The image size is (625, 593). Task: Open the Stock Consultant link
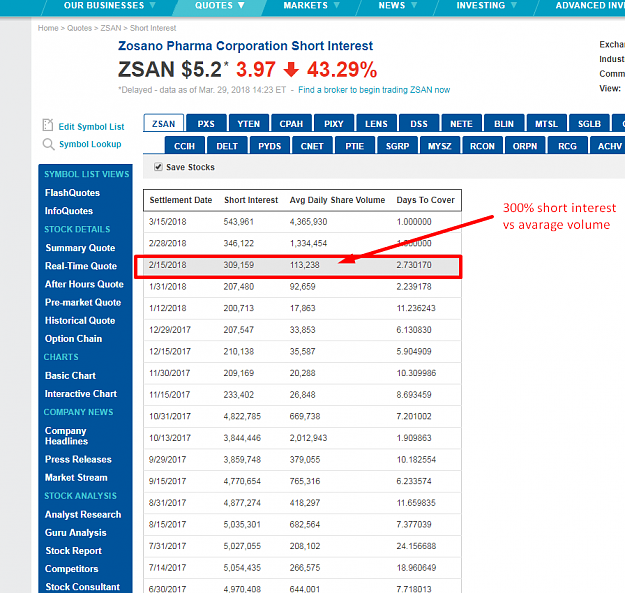click(x=83, y=587)
